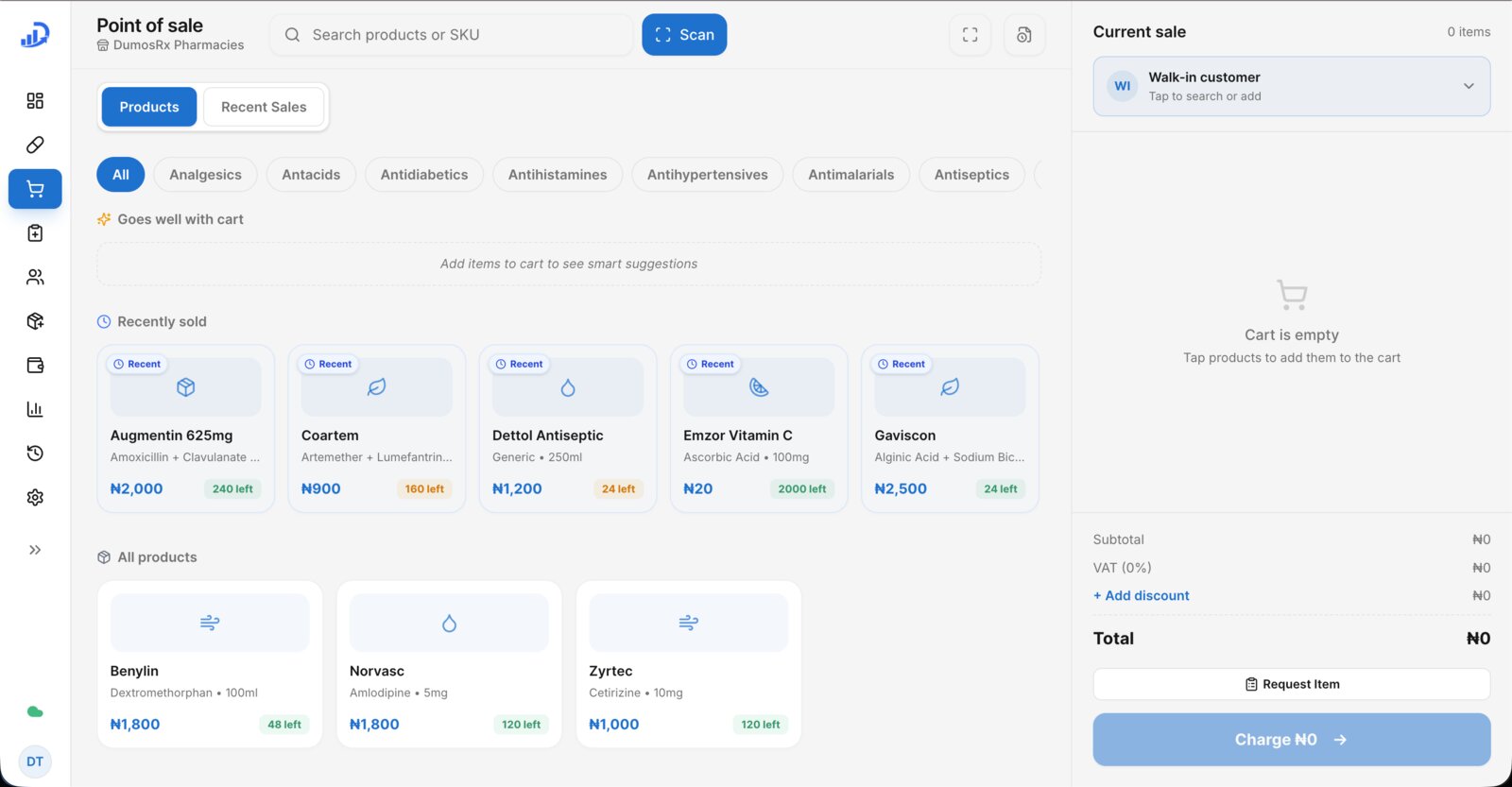Select the Norvasc product thumbnail

point(449,623)
